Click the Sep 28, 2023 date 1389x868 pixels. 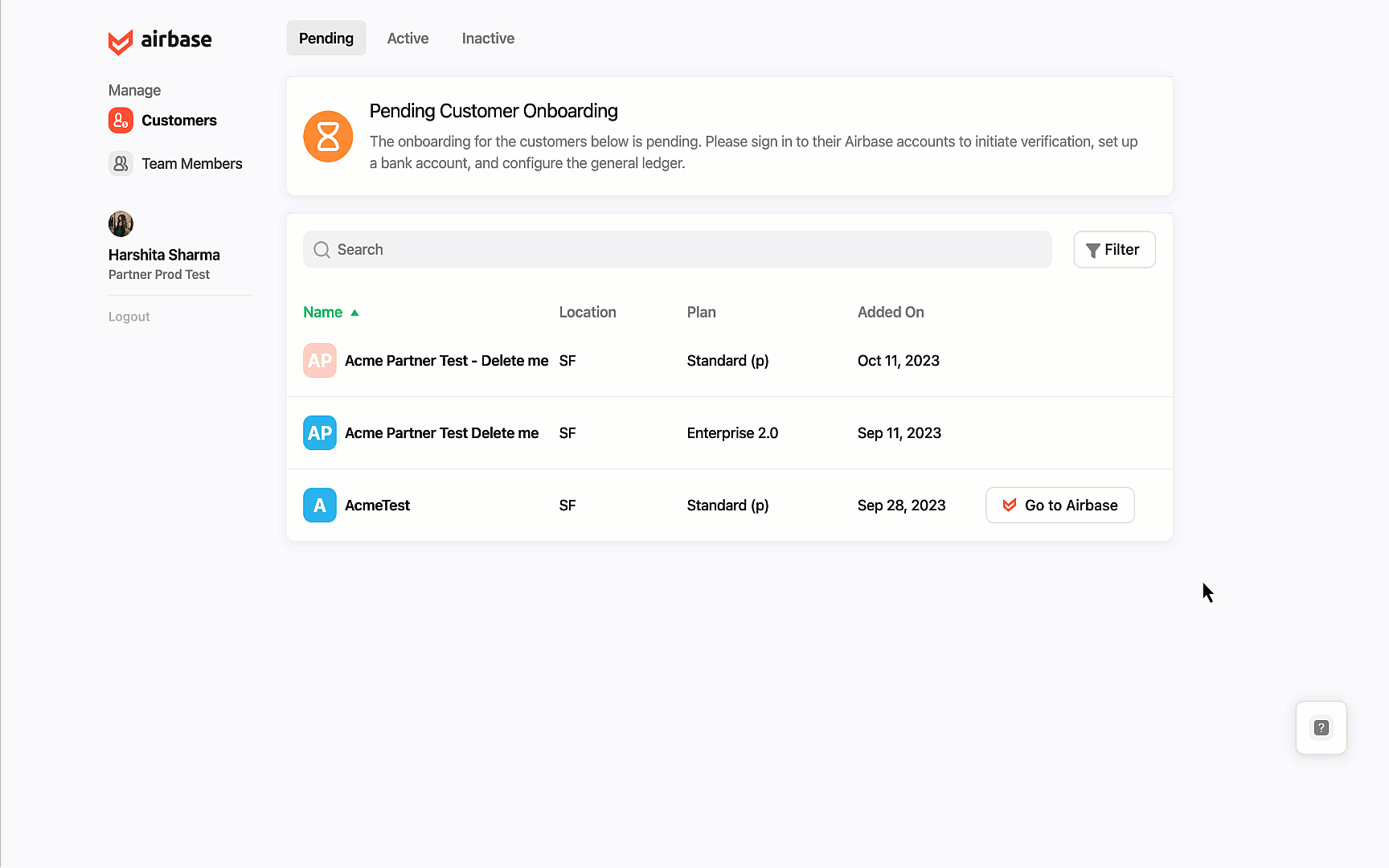(x=901, y=506)
